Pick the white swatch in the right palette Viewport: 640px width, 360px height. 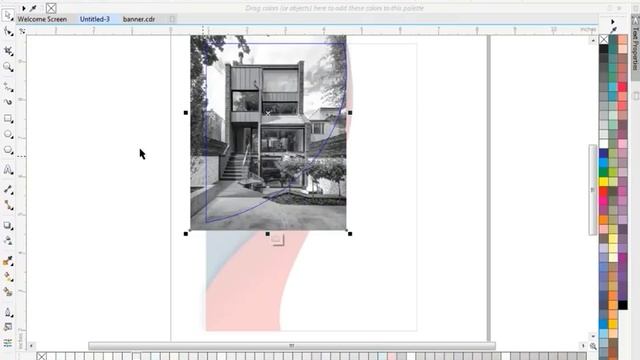pos(604,144)
